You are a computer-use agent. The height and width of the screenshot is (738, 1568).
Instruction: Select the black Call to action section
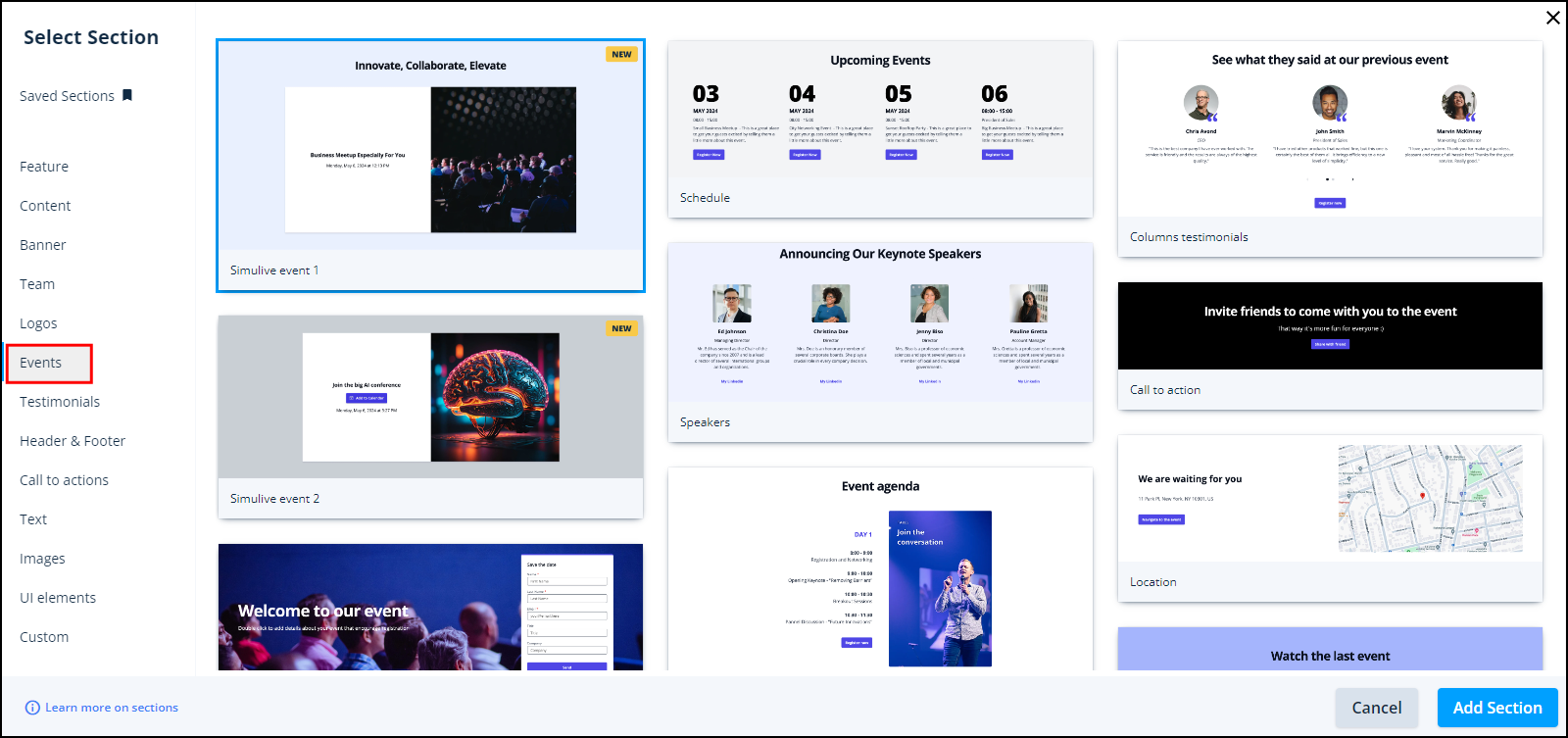1330,326
